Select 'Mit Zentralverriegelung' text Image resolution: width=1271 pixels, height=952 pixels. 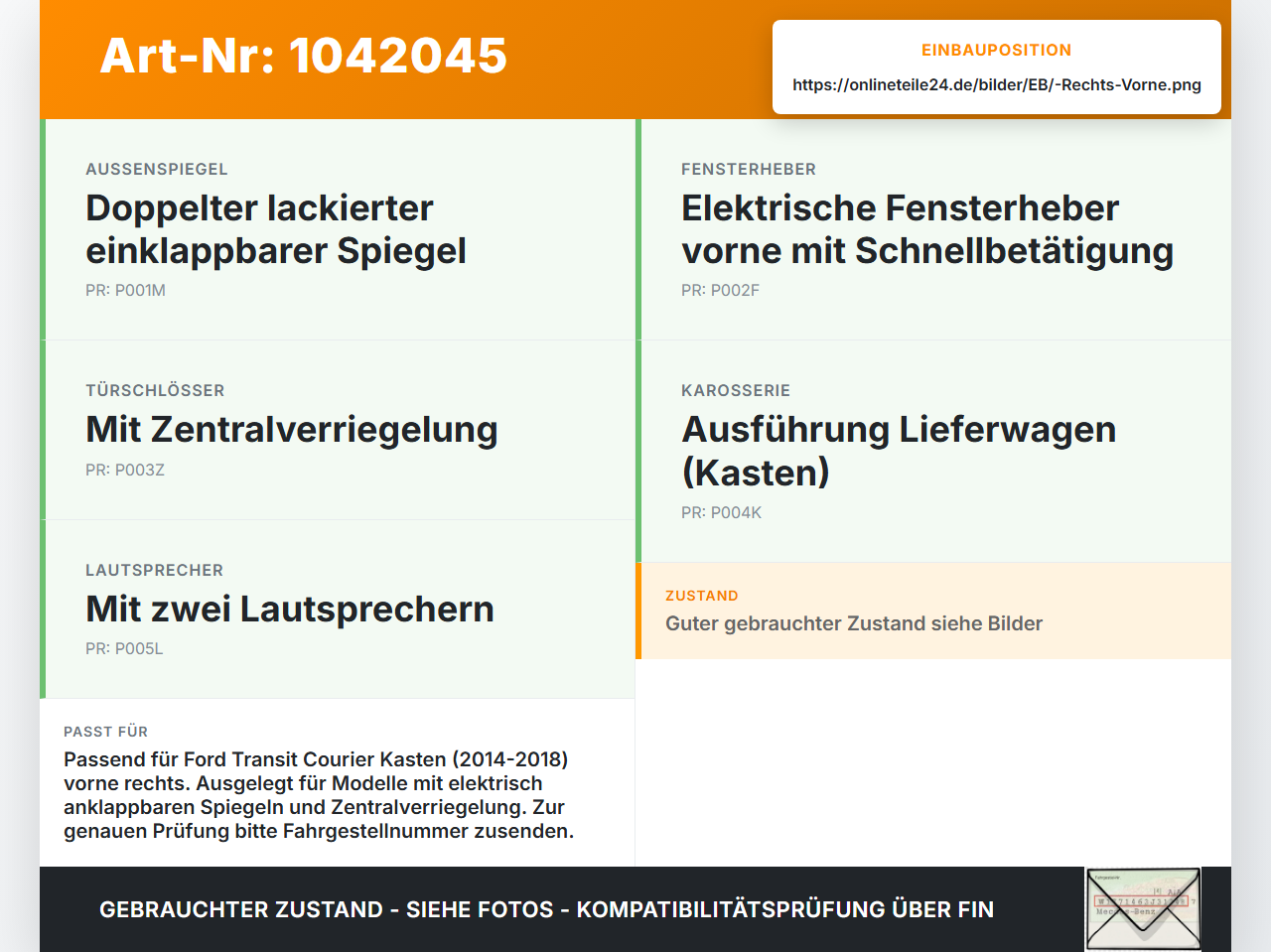(292, 430)
